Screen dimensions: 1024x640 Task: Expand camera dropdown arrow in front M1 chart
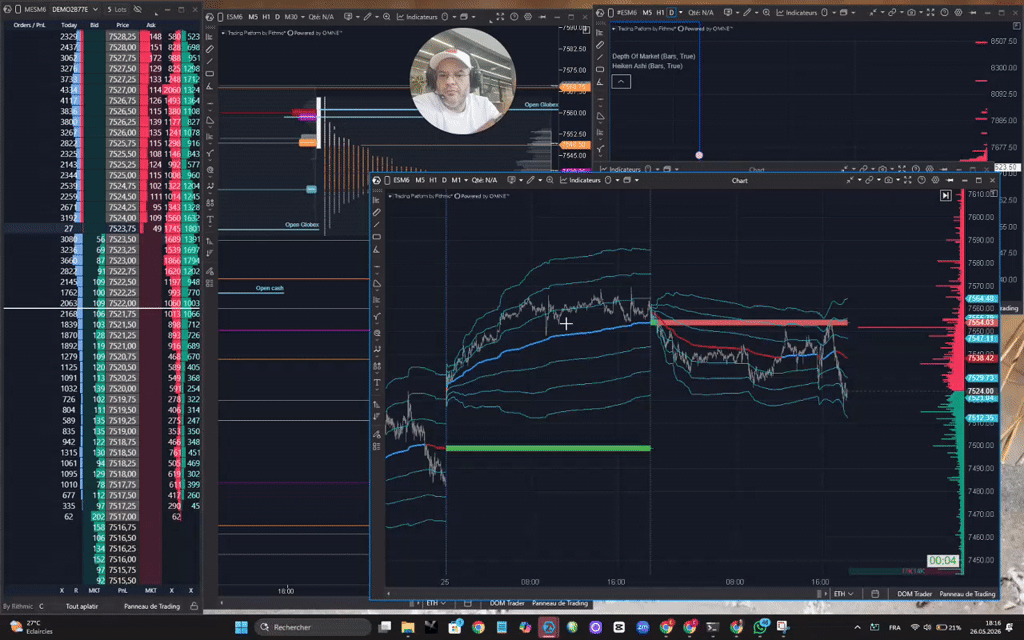point(898,180)
